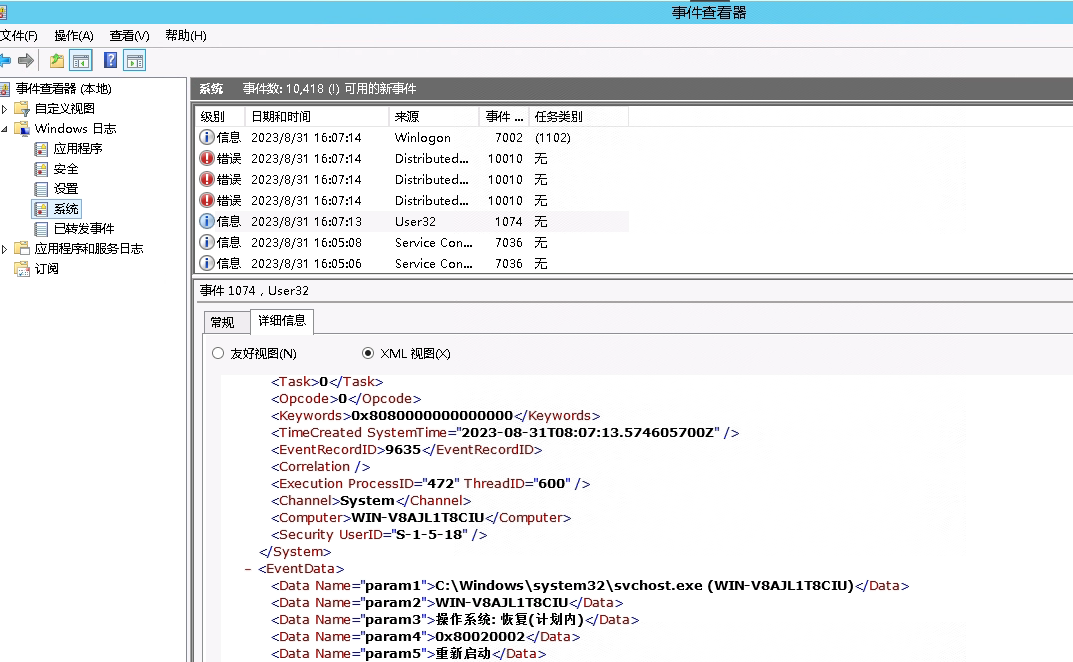This screenshot has height=662, width=1073.
Task: Select the XML 视图(X) radio button
Action: 368,354
